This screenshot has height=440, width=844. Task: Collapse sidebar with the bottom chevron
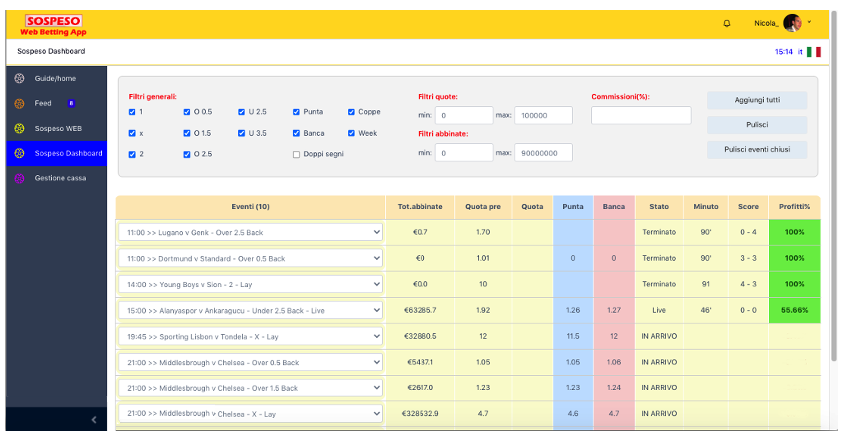tap(94, 419)
